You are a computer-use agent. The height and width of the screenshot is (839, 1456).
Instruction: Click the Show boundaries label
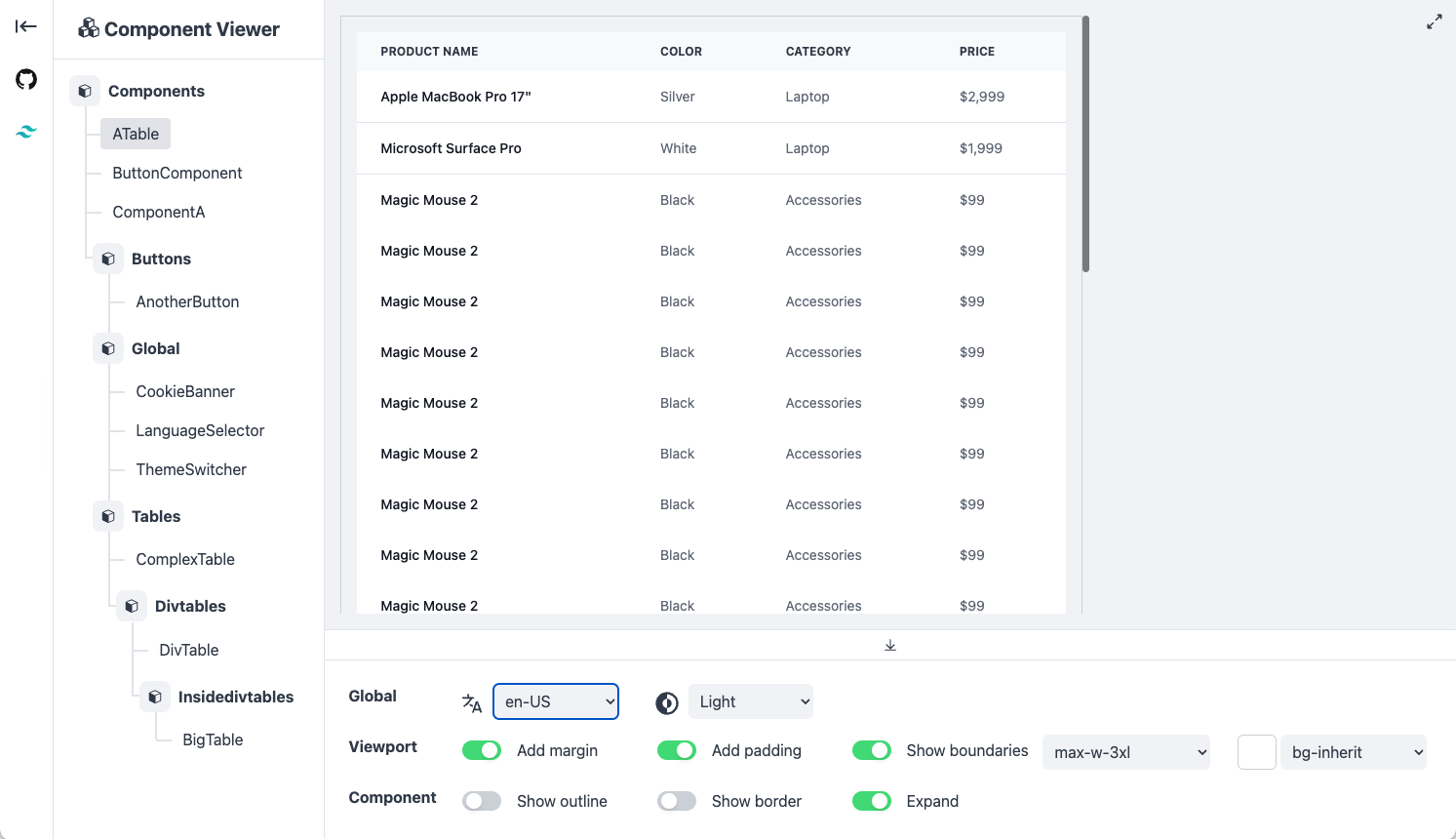(967, 750)
